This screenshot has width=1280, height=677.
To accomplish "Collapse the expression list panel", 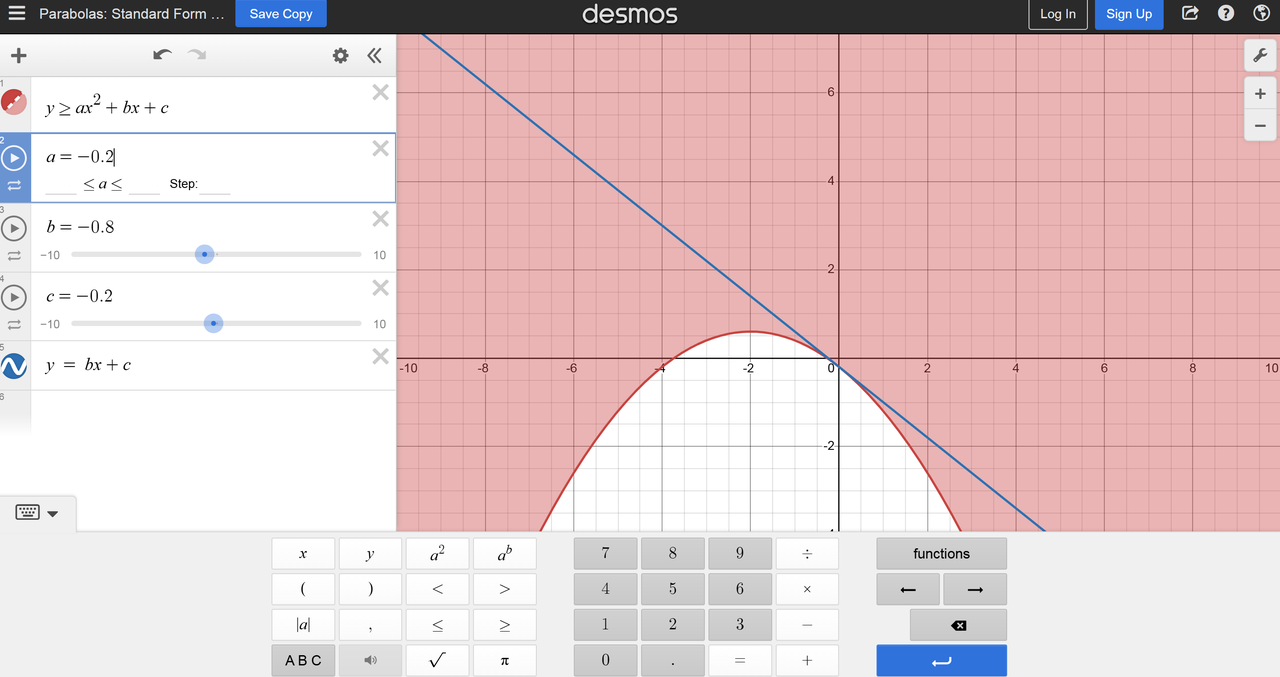I will pos(374,56).
